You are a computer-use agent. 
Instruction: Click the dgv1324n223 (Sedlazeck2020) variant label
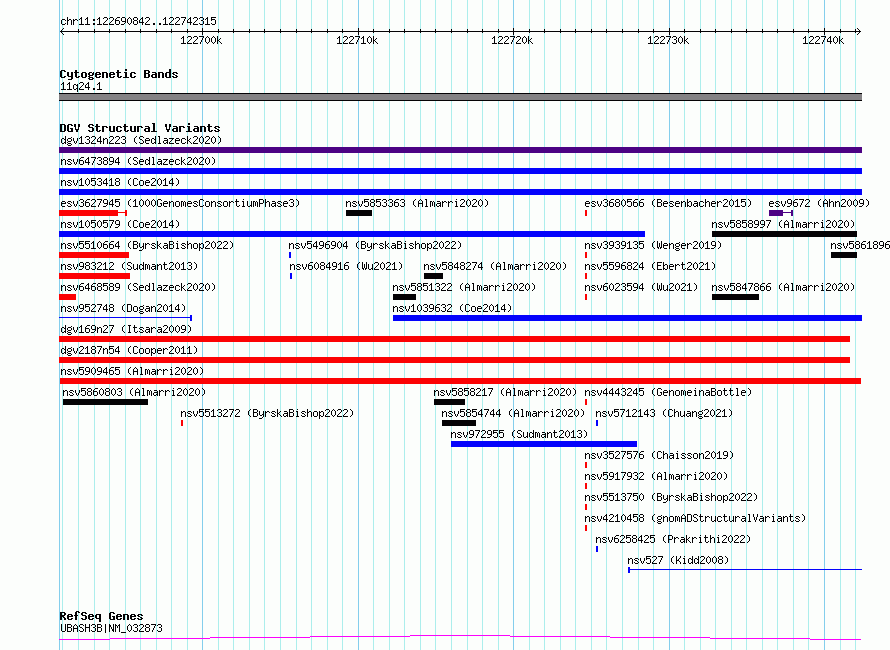click(141, 140)
